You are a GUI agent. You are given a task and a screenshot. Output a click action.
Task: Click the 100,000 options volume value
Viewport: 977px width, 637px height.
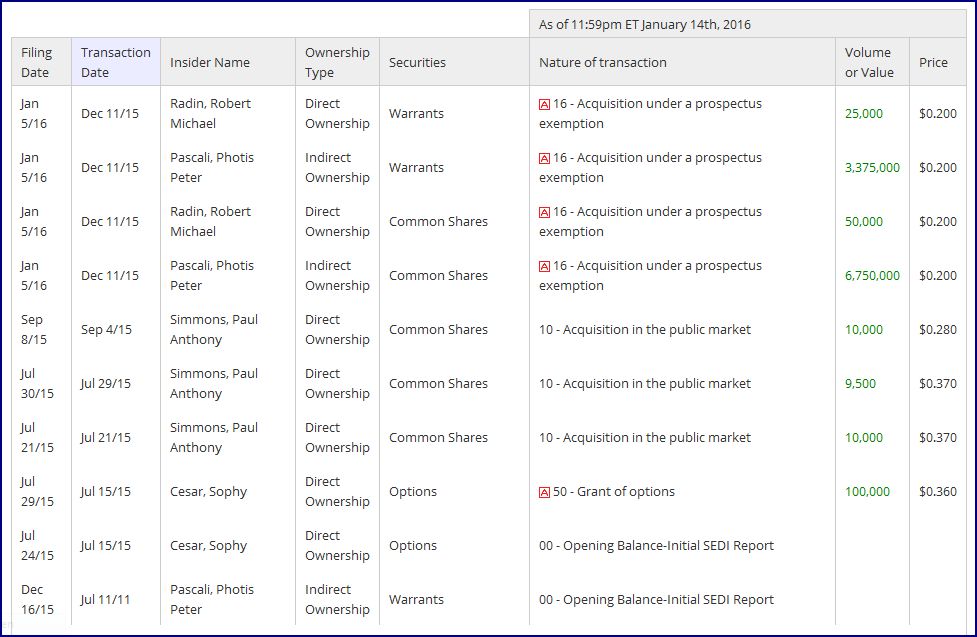(867, 492)
